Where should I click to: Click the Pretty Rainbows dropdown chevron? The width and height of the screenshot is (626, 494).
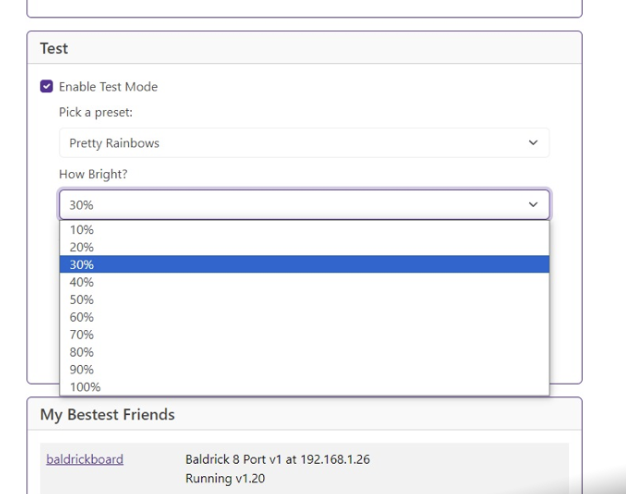point(533,143)
